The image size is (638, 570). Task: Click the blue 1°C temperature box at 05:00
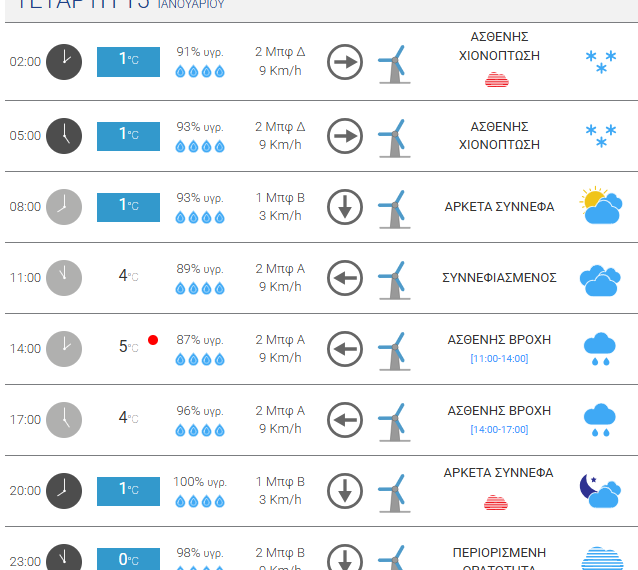[128, 134]
